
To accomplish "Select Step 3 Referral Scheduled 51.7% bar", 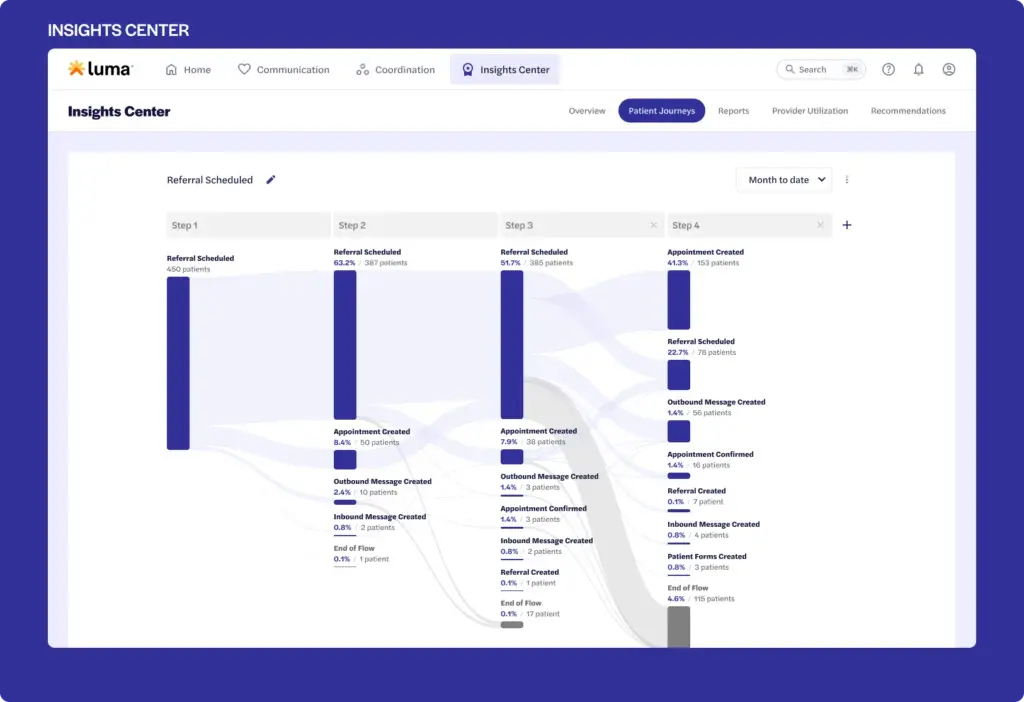I will click(512, 345).
